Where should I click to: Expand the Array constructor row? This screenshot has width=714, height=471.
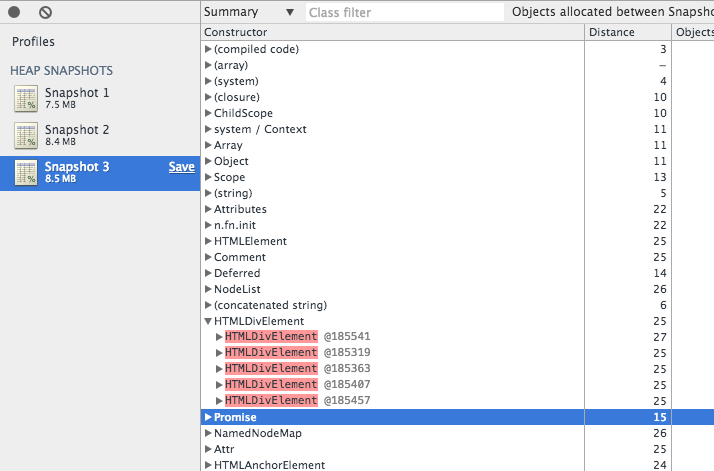(x=208, y=145)
